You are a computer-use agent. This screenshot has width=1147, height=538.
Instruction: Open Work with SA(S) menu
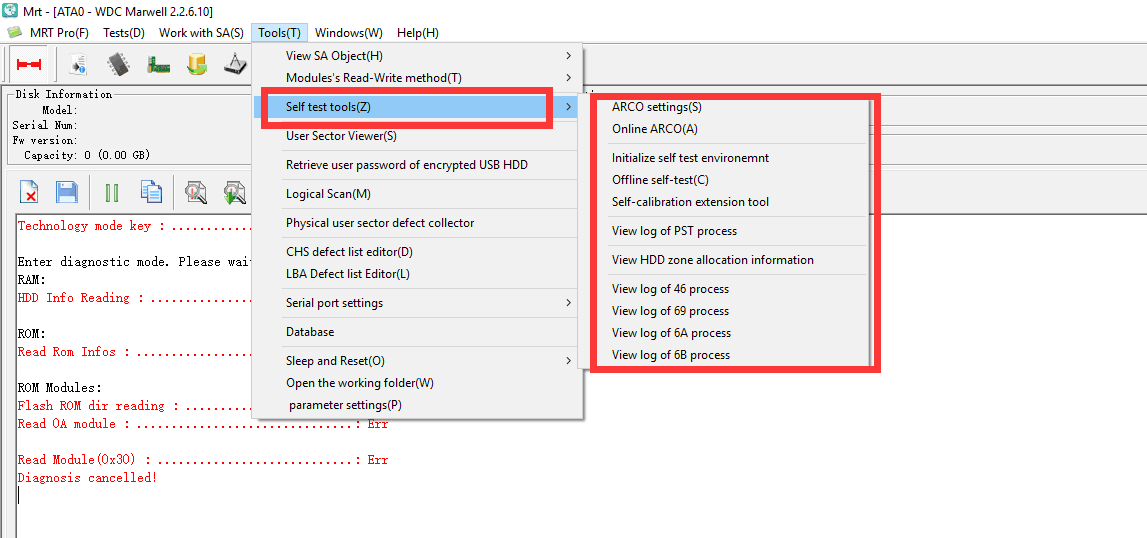[201, 33]
